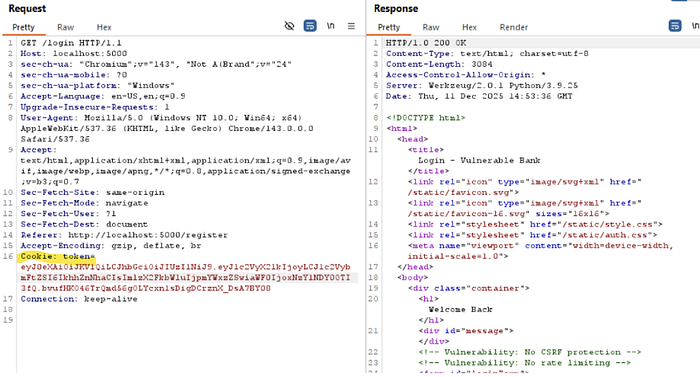Viewport: 700px width, 377px height.
Task: Click the 'GET /login HTTP/1.1' request line
Action: click(71, 43)
